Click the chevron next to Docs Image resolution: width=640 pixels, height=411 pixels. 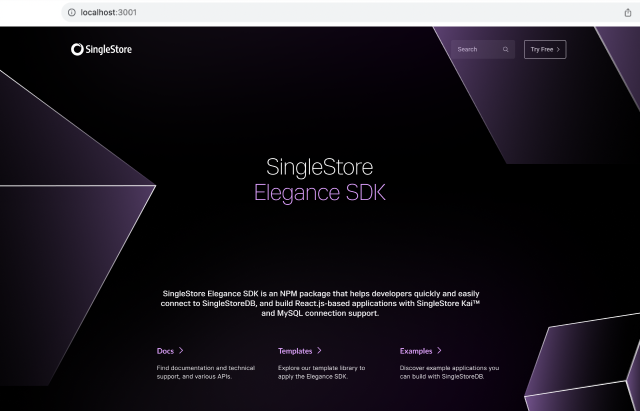coord(181,351)
